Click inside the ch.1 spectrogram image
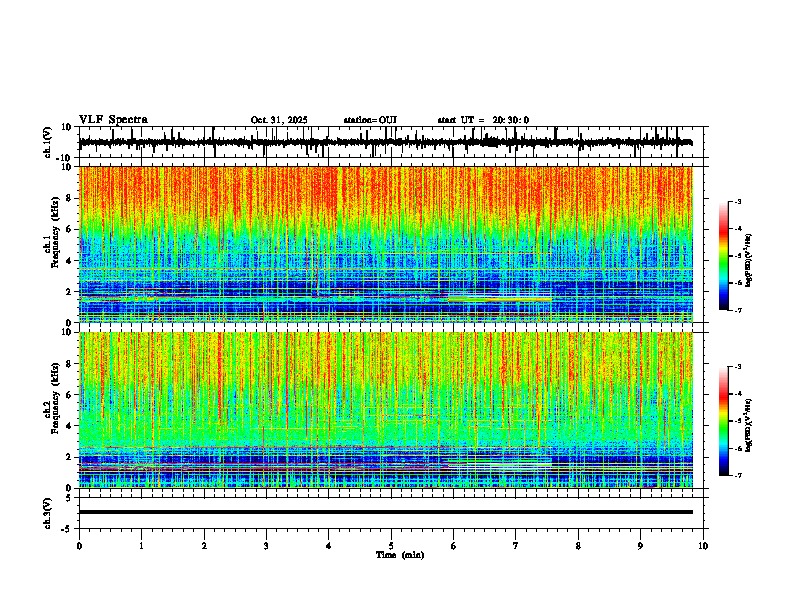This screenshot has height=612, width=792. (385, 244)
